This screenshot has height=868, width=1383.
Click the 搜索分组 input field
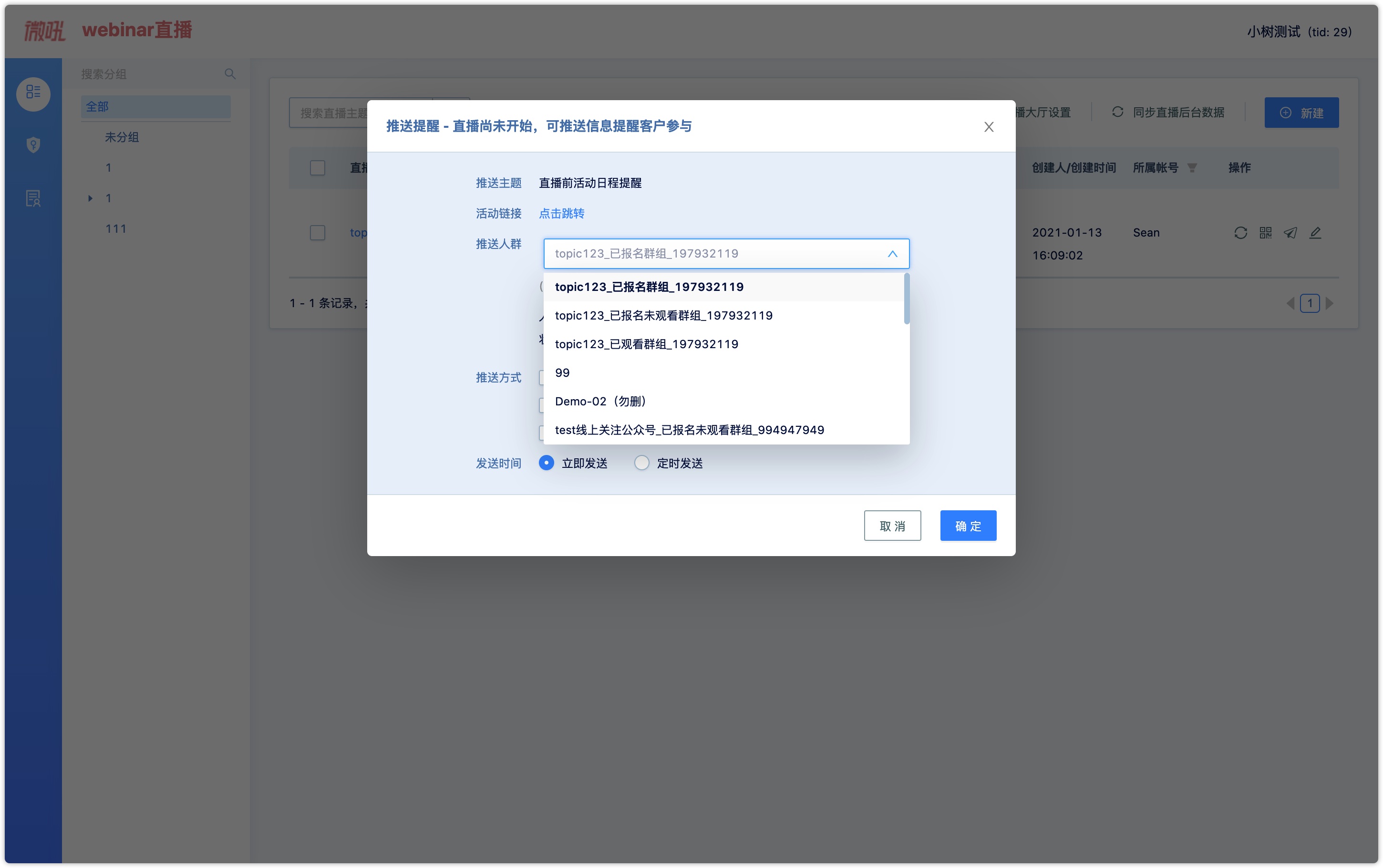tap(149, 74)
